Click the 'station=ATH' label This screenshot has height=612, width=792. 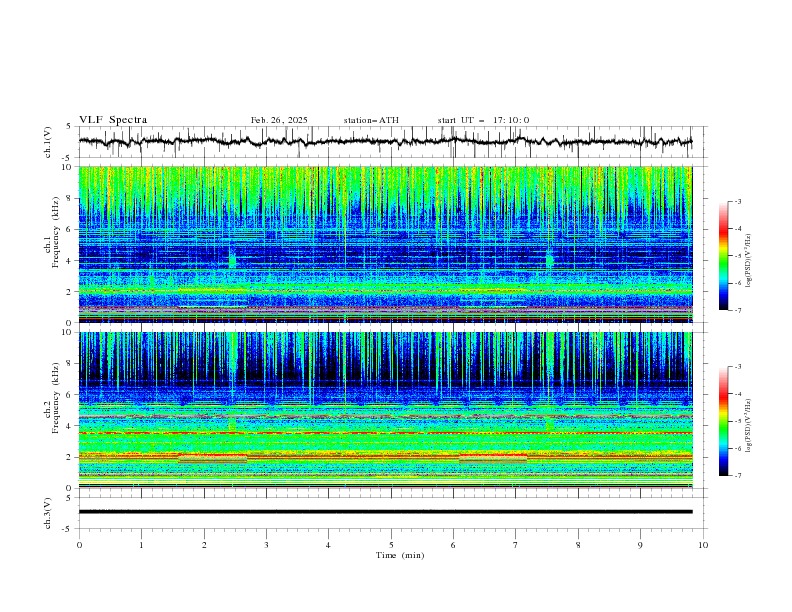(371, 120)
